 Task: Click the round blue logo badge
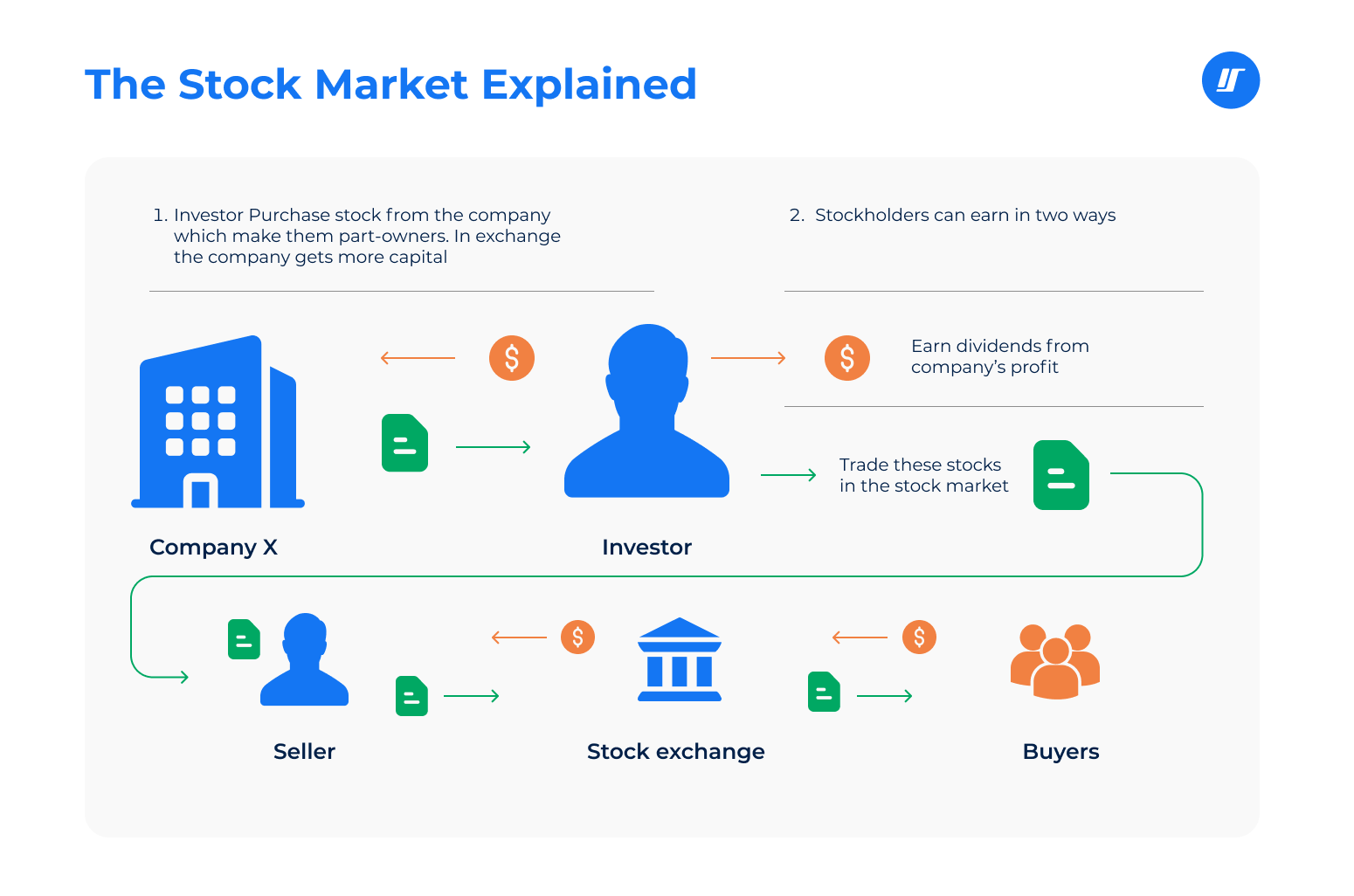click(1230, 80)
